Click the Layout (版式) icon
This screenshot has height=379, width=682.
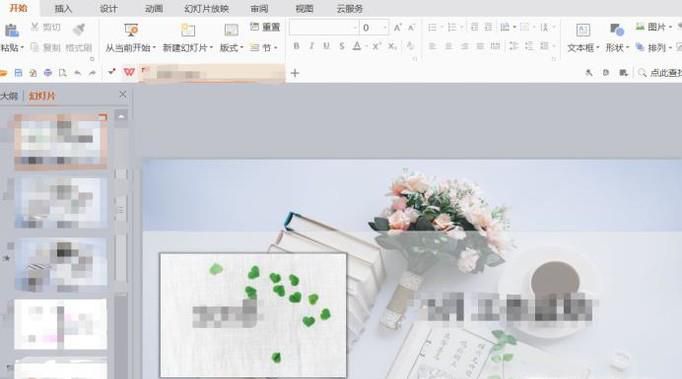(231, 30)
